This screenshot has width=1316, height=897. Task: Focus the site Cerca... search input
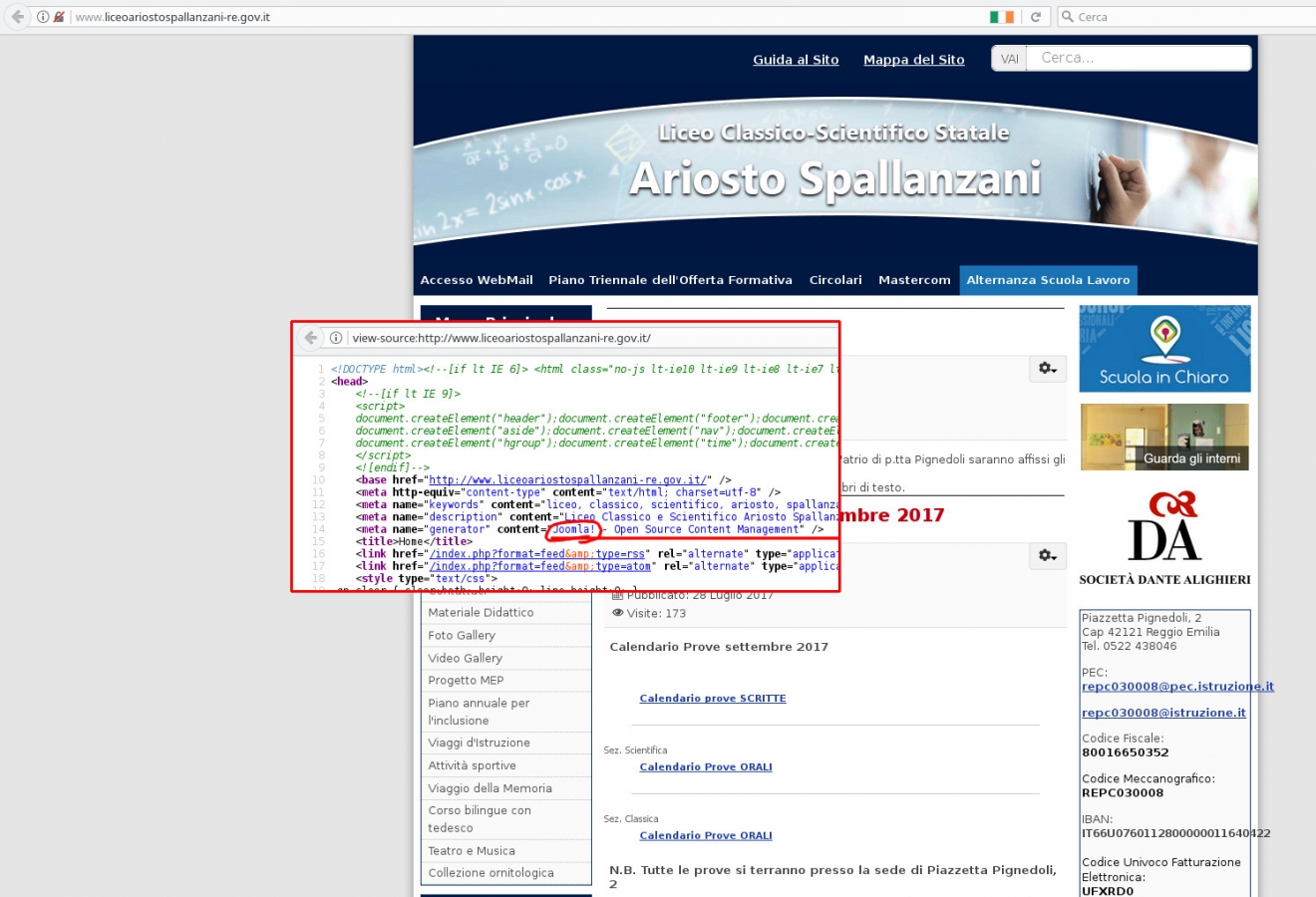[x=1139, y=59]
